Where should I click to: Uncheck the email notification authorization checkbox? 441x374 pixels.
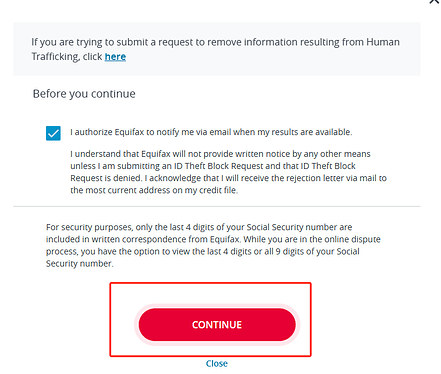[x=53, y=133]
